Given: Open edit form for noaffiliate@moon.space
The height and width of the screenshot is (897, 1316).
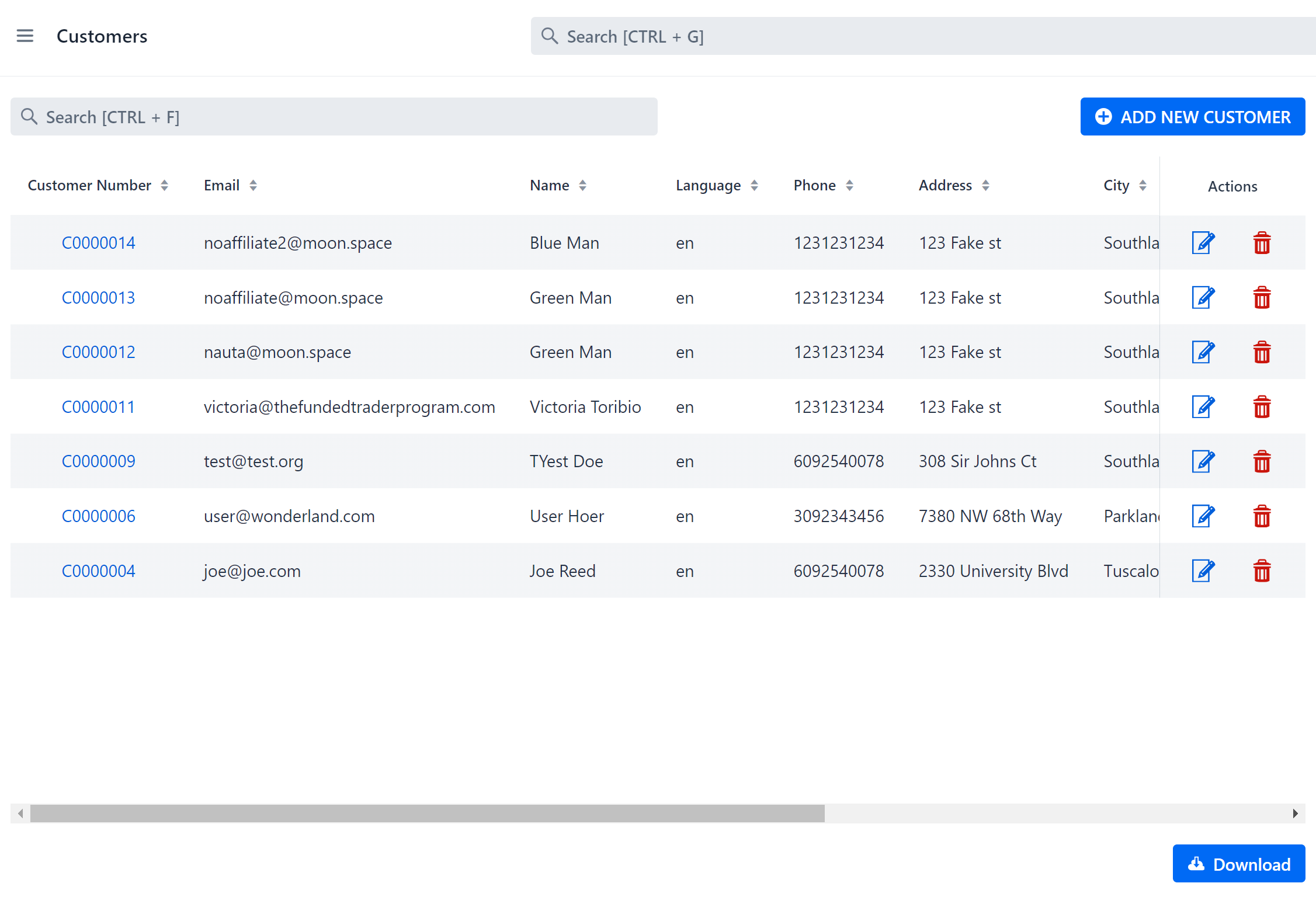Looking at the screenshot, I should (1202, 297).
